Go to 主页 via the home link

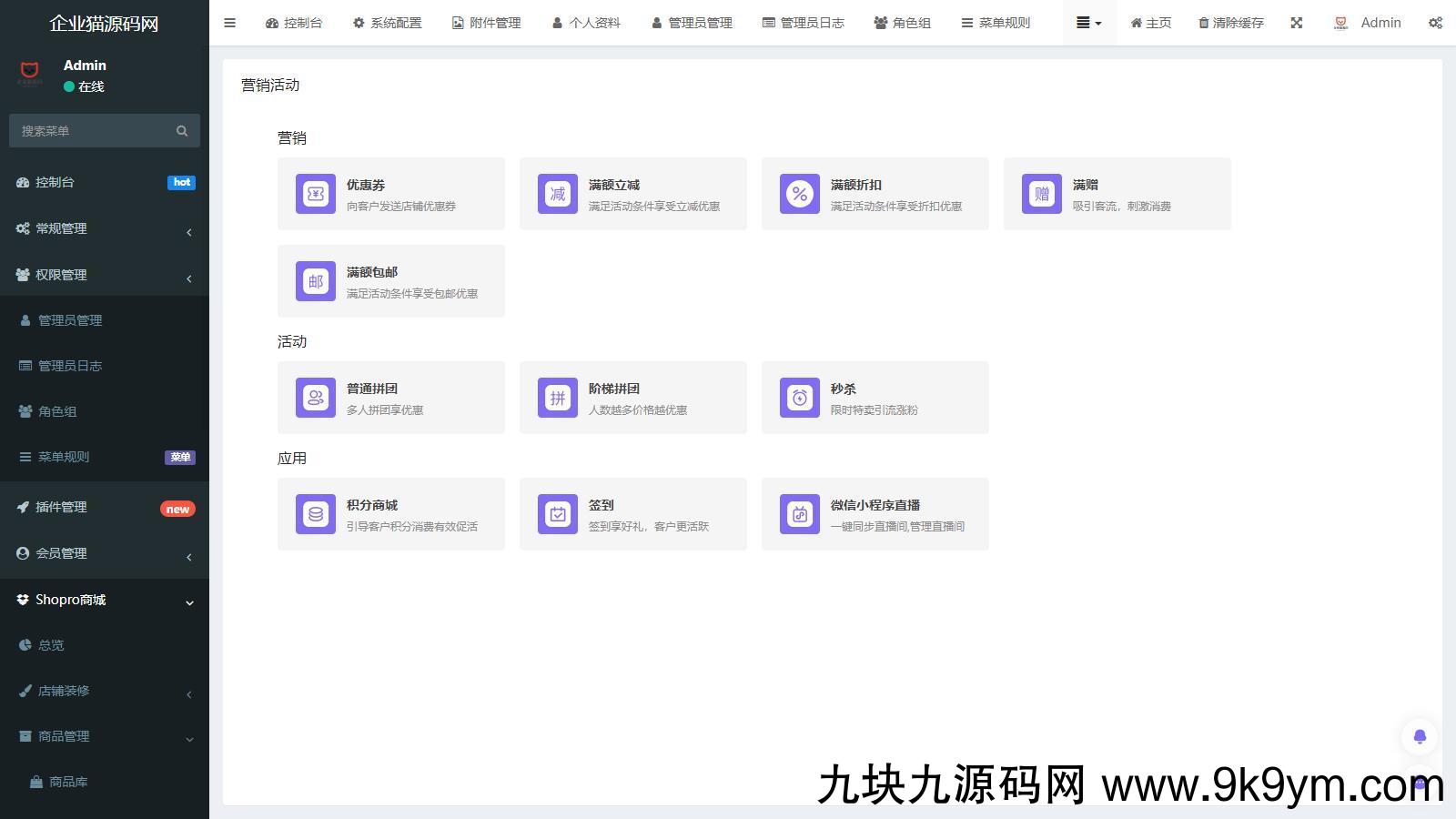(1150, 23)
